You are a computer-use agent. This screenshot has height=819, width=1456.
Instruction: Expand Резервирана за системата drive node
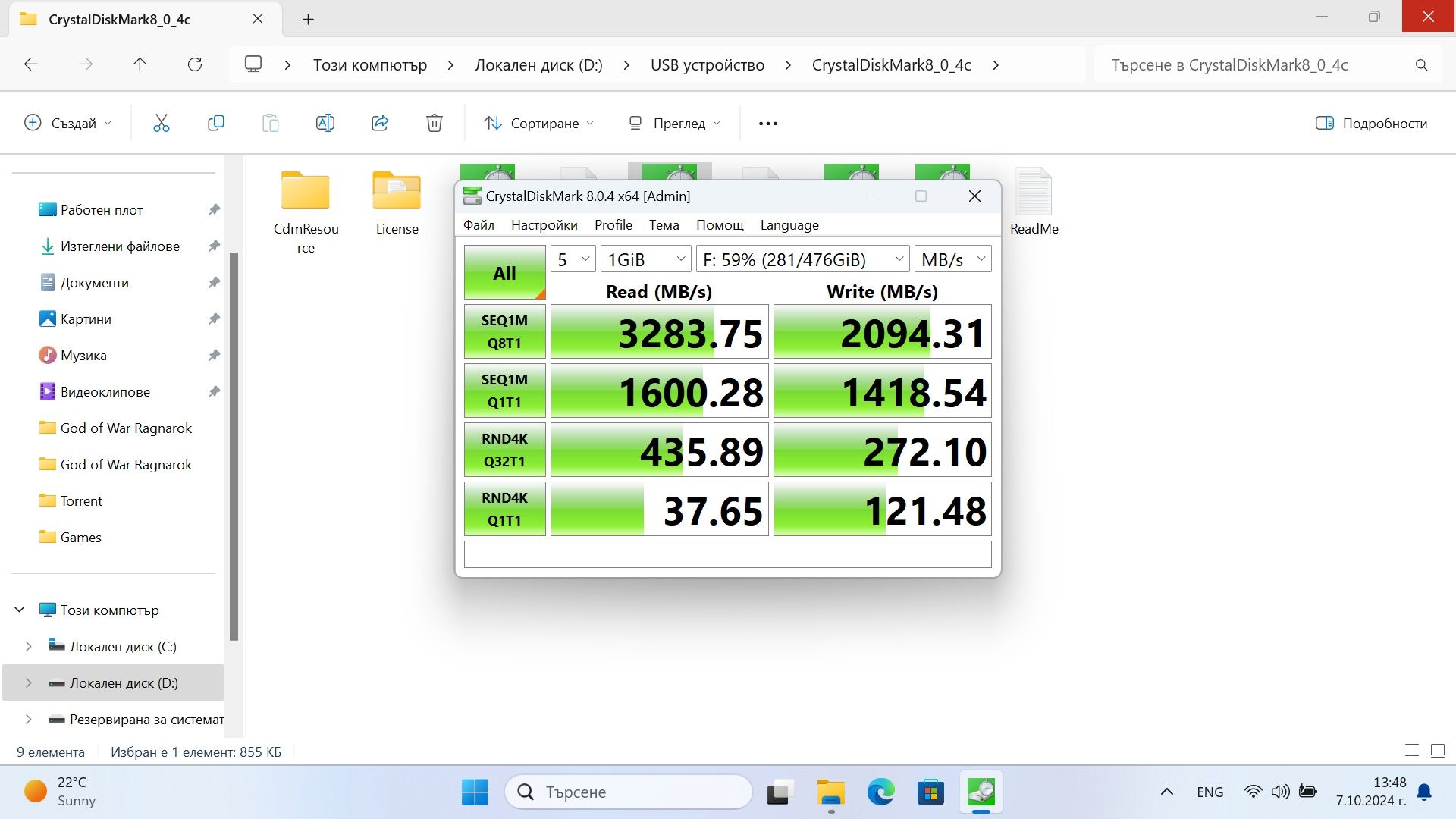coord(29,719)
